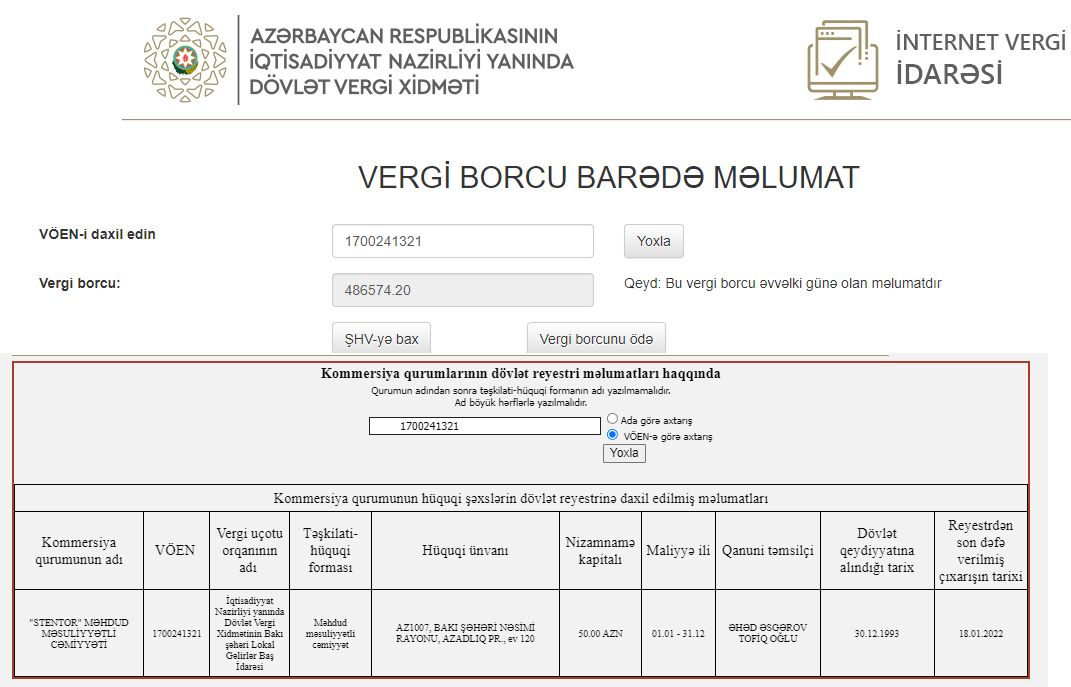The height and width of the screenshot is (687, 1071).
Task: Click the 1700241321 cell in the table row
Action: [176, 633]
